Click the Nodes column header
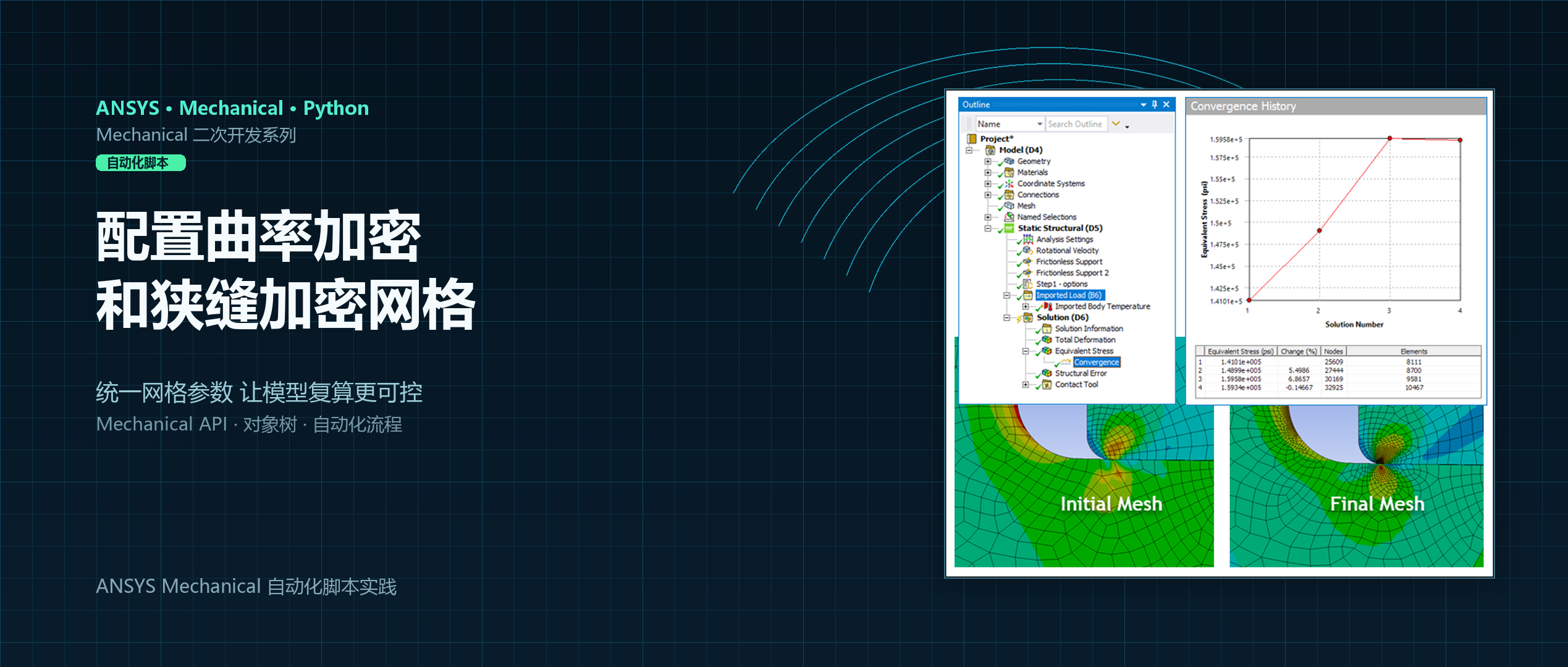Image resolution: width=1568 pixels, height=667 pixels. (1333, 351)
